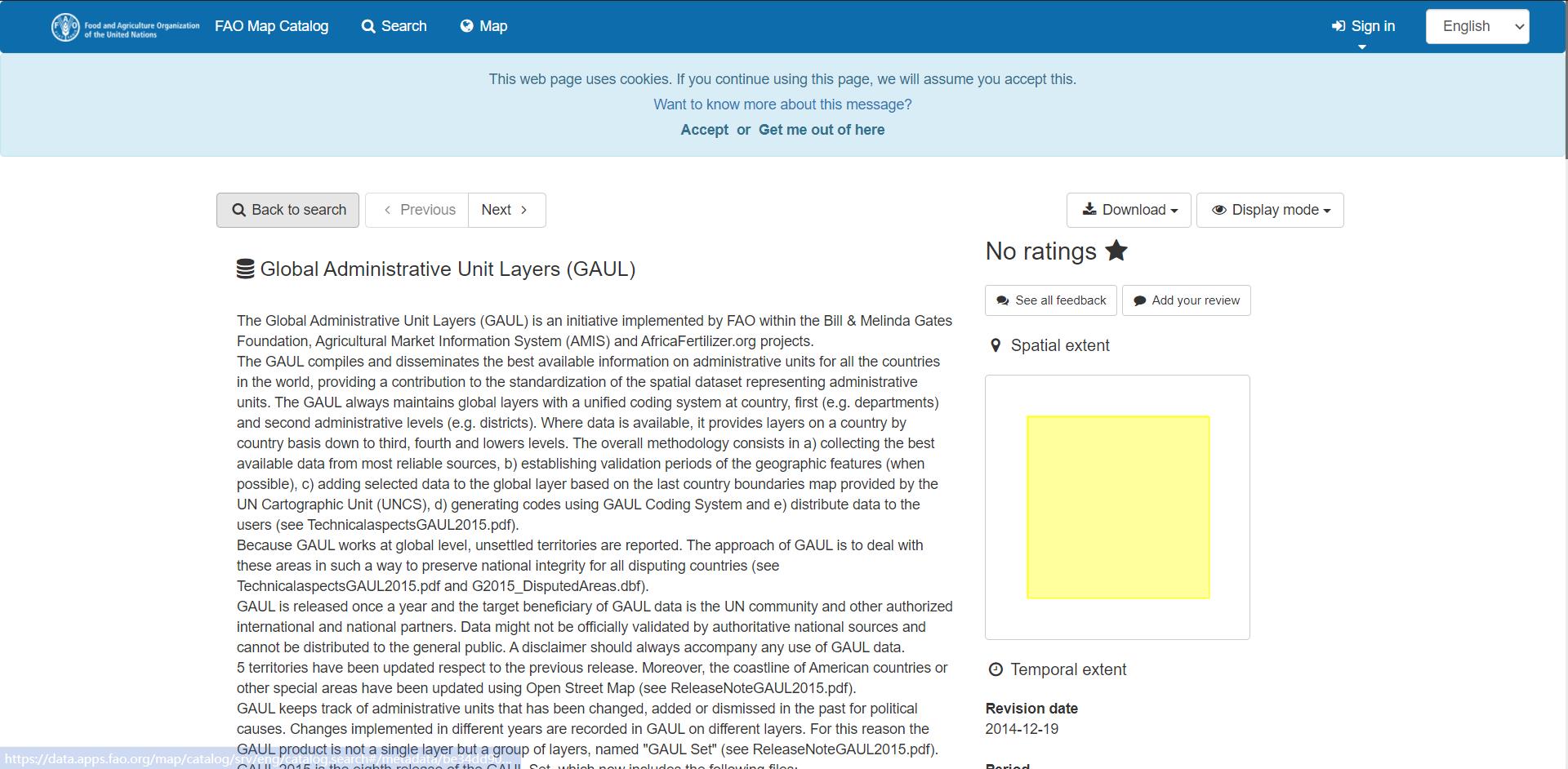
Task: Accept the cookies notice
Action: (x=704, y=130)
